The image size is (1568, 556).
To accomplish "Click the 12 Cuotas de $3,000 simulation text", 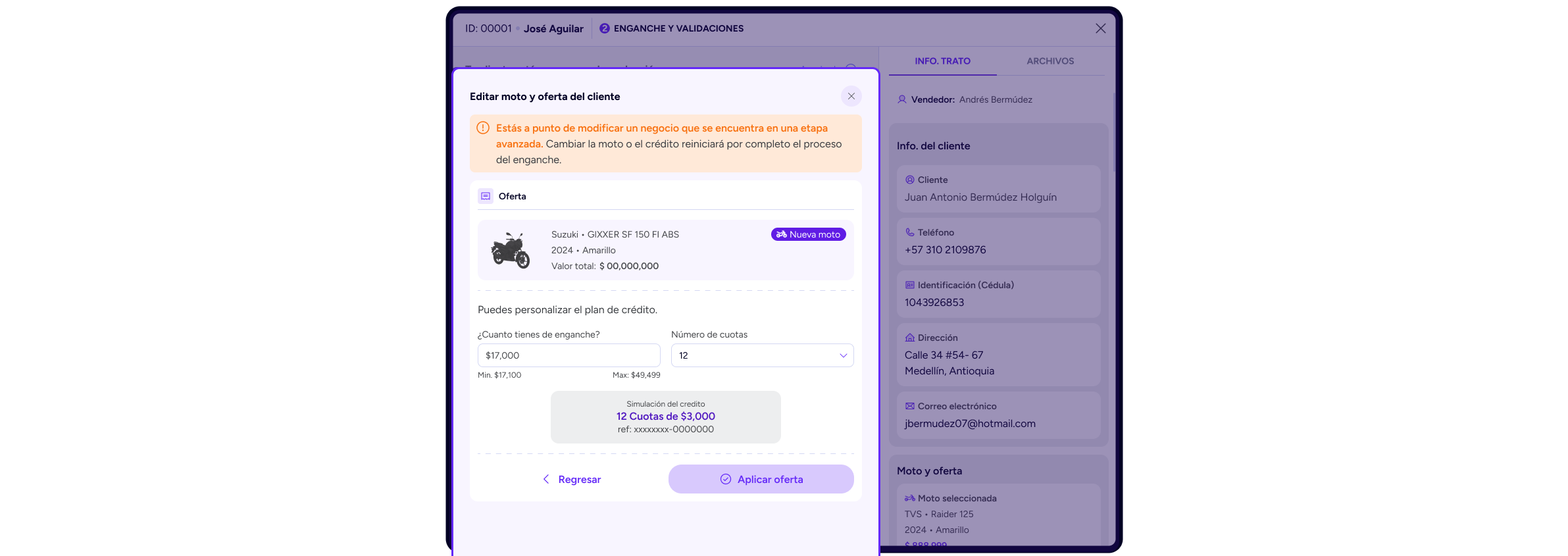I will [665, 417].
